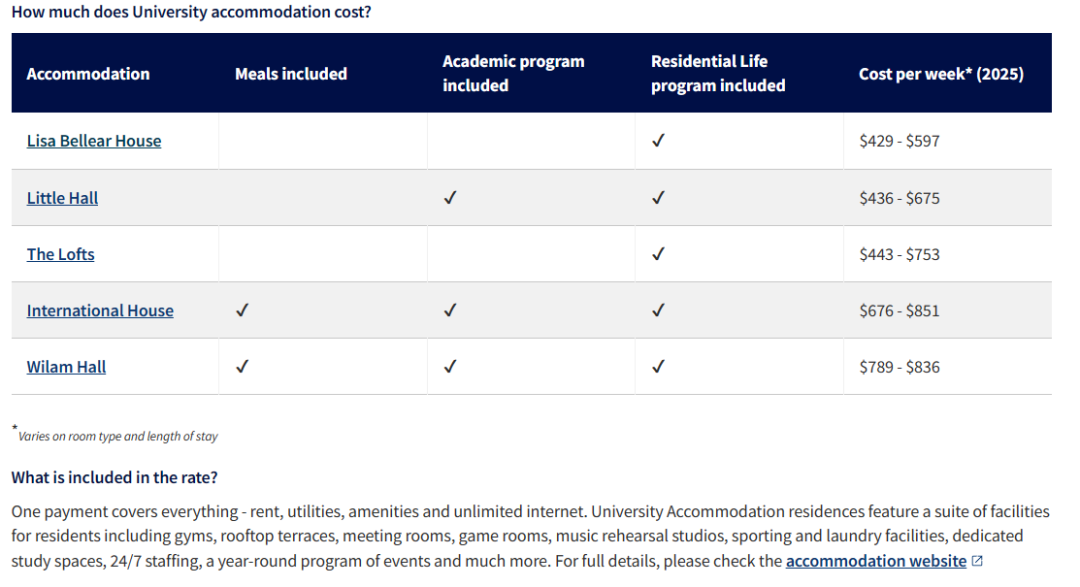The height and width of the screenshot is (587, 1080).
Task: Click The Lofts residential life checkmark
Action: 658,254
